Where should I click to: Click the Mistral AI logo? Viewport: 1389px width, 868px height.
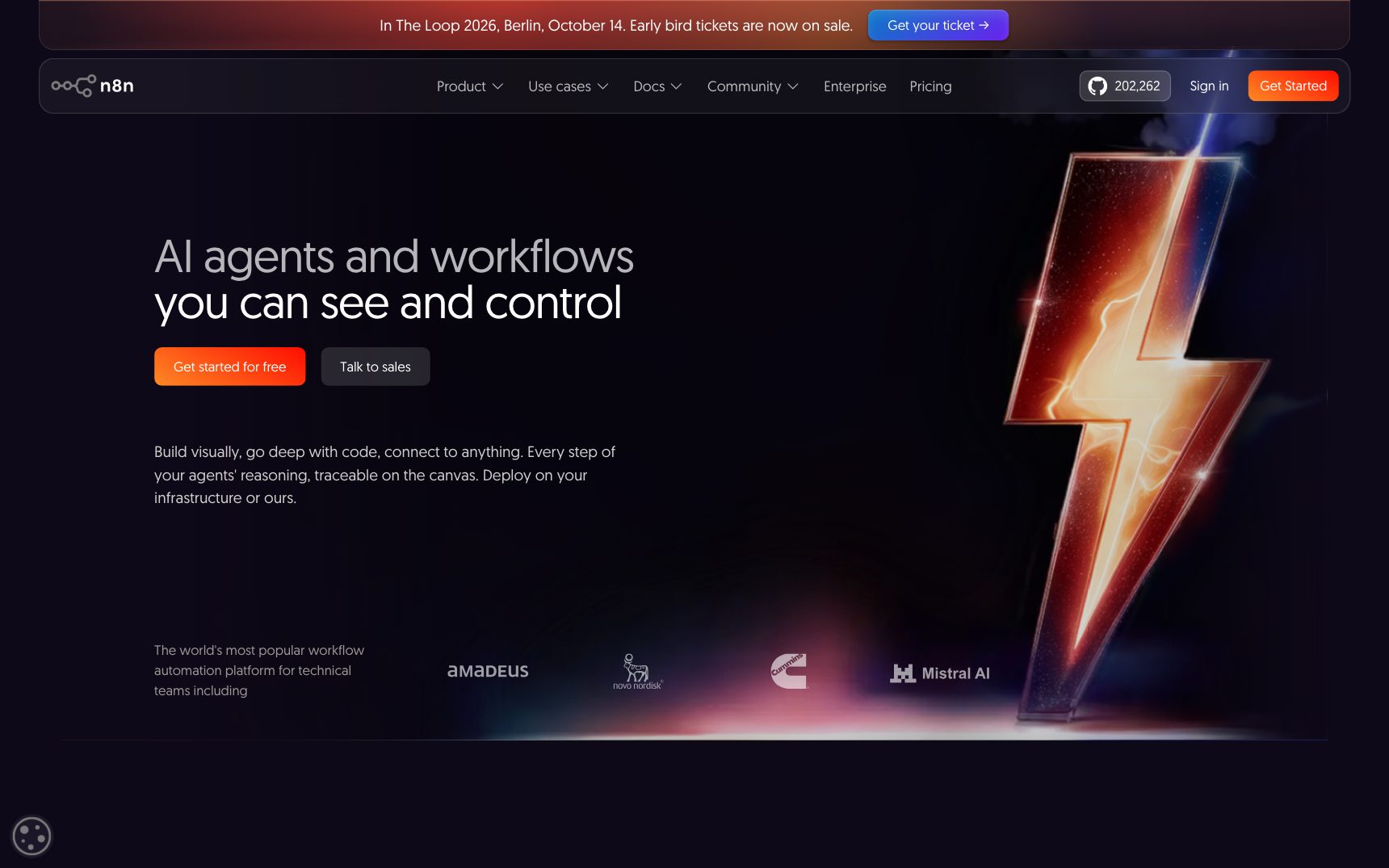[940, 673]
